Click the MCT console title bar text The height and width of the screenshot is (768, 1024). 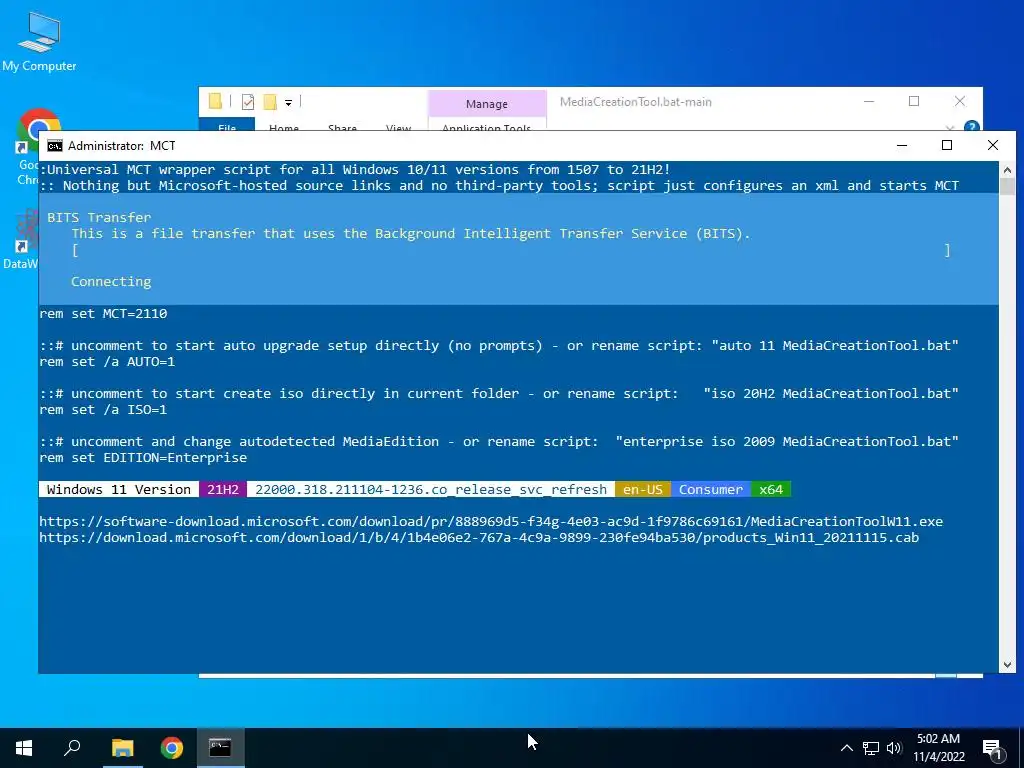(121, 146)
